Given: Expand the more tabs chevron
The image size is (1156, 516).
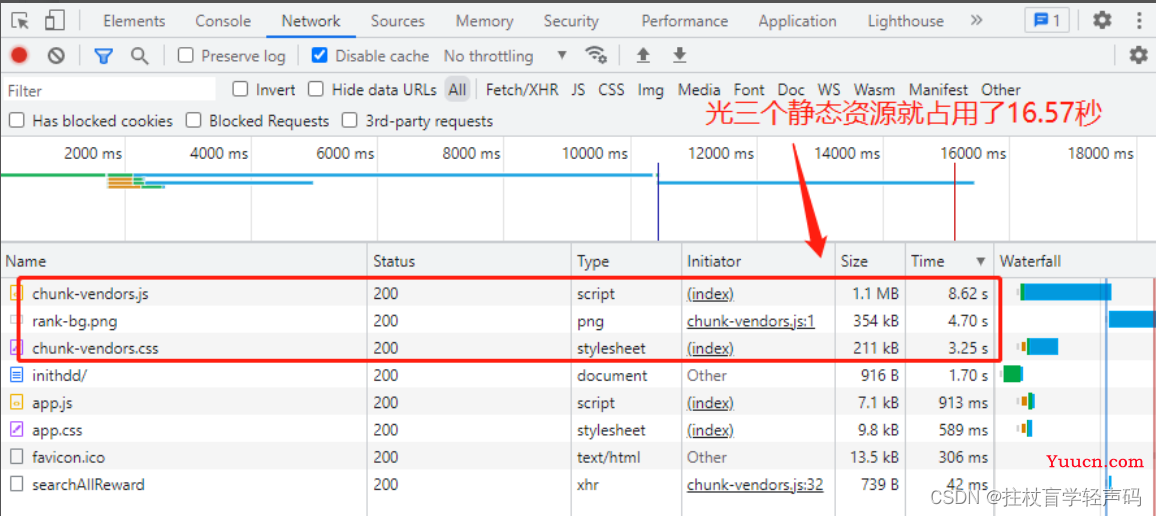Looking at the screenshot, I should coord(977,21).
